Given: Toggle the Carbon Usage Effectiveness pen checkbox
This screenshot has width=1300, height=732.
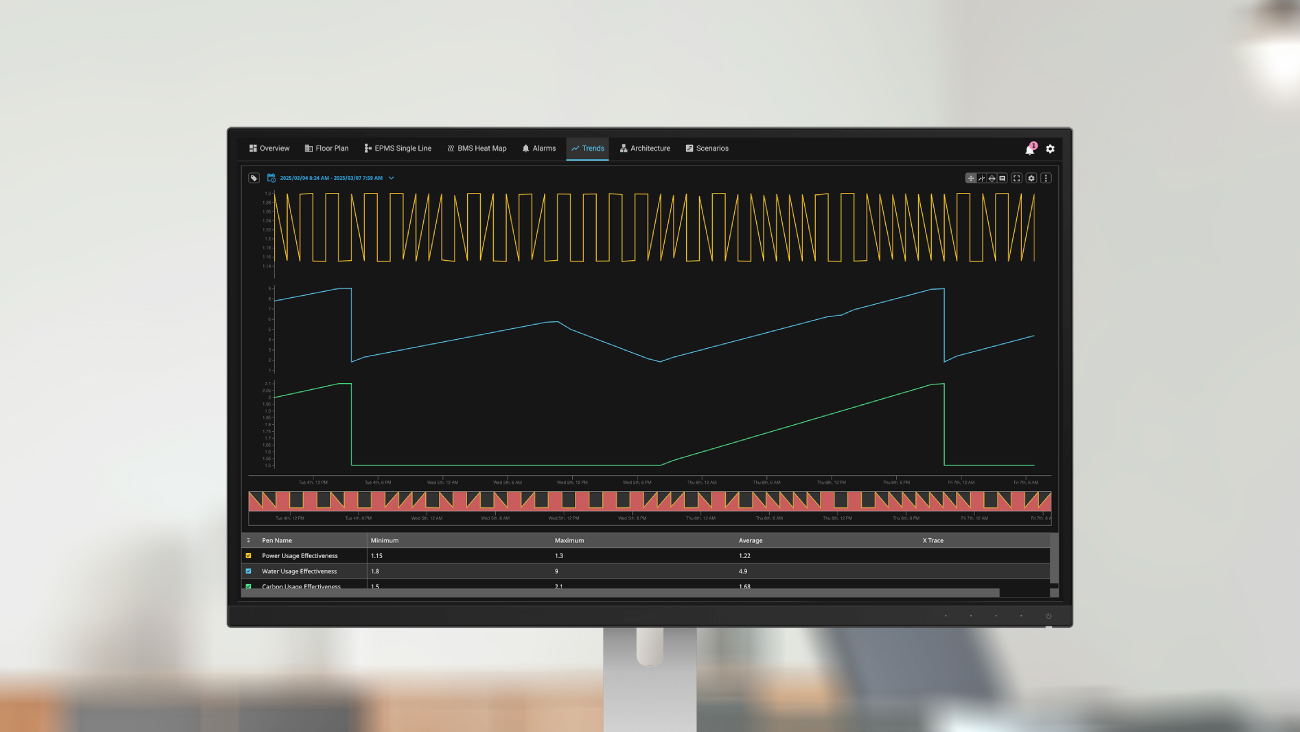Looking at the screenshot, I should [x=249, y=586].
